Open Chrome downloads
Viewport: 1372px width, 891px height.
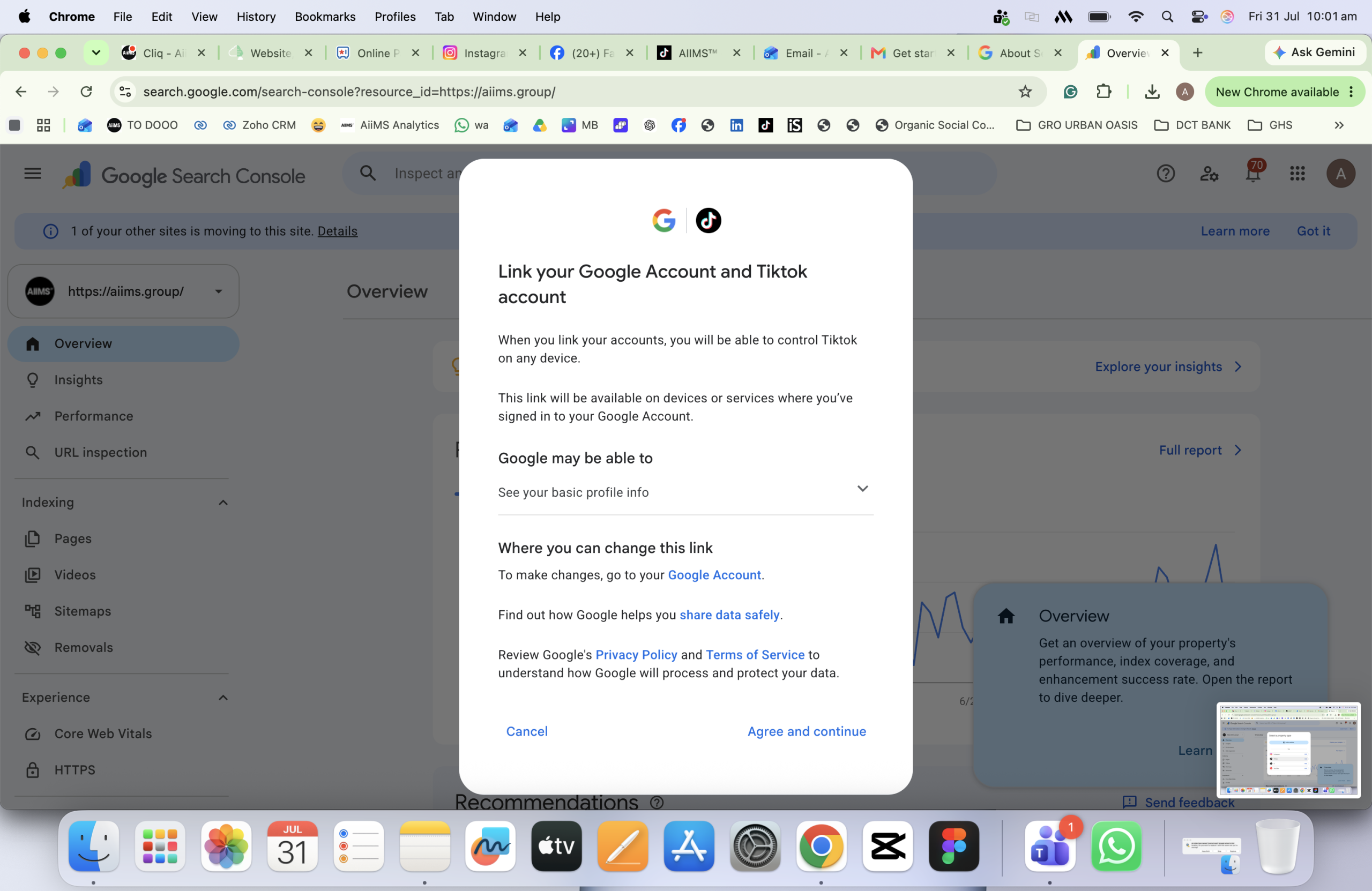(1152, 92)
